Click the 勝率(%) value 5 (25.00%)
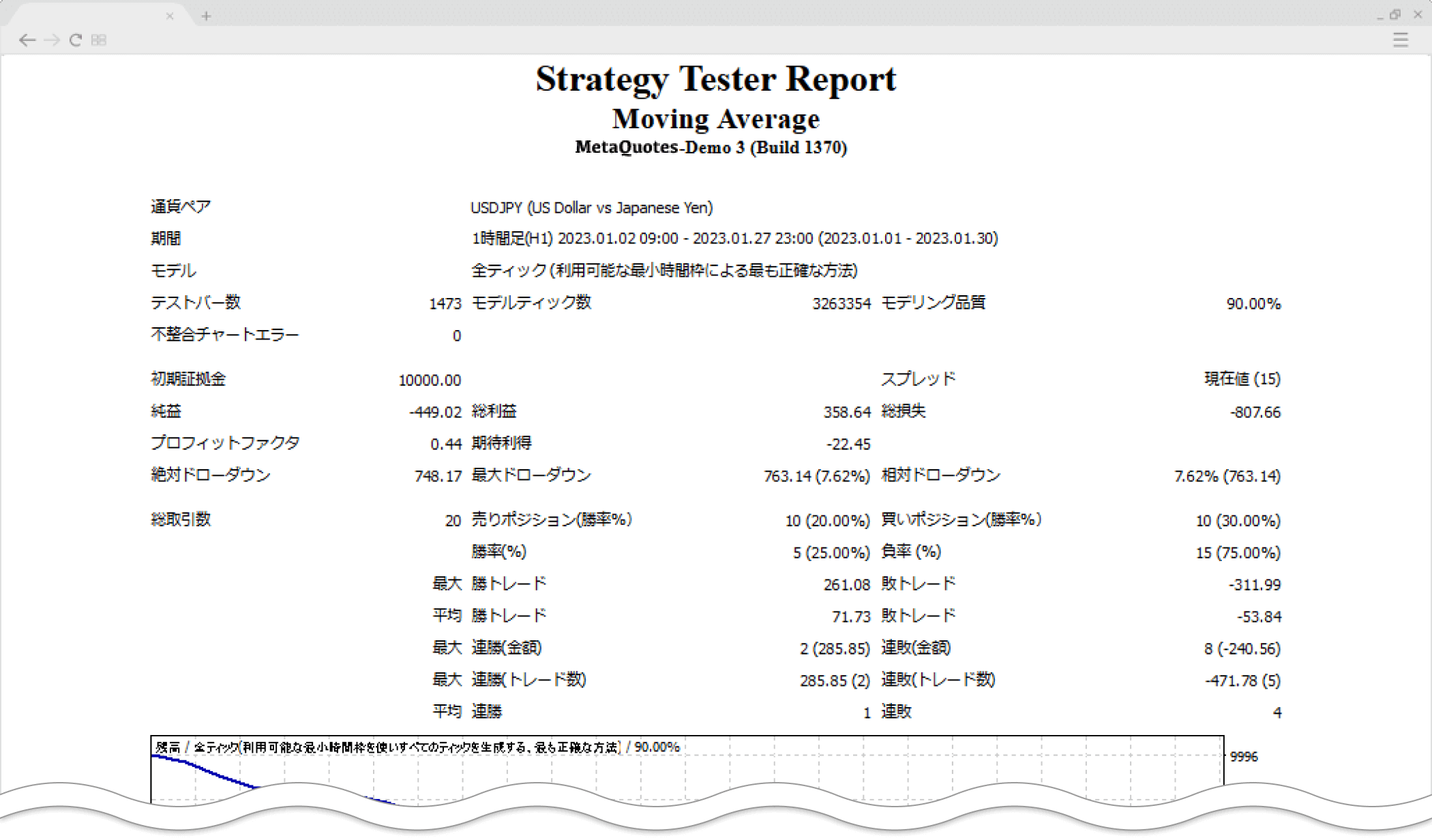The width and height of the screenshot is (1432, 840). click(x=832, y=552)
